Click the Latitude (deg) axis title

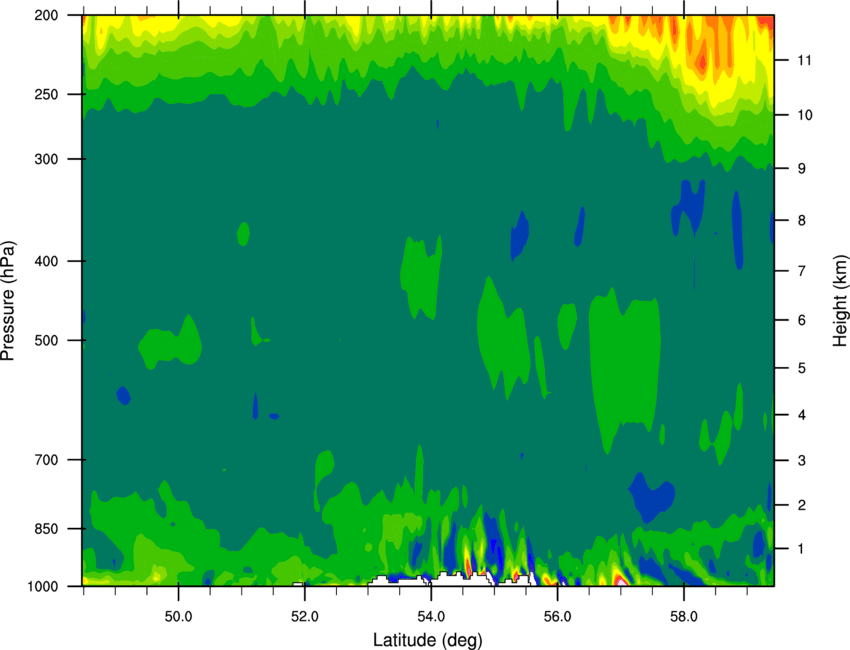click(428, 640)
